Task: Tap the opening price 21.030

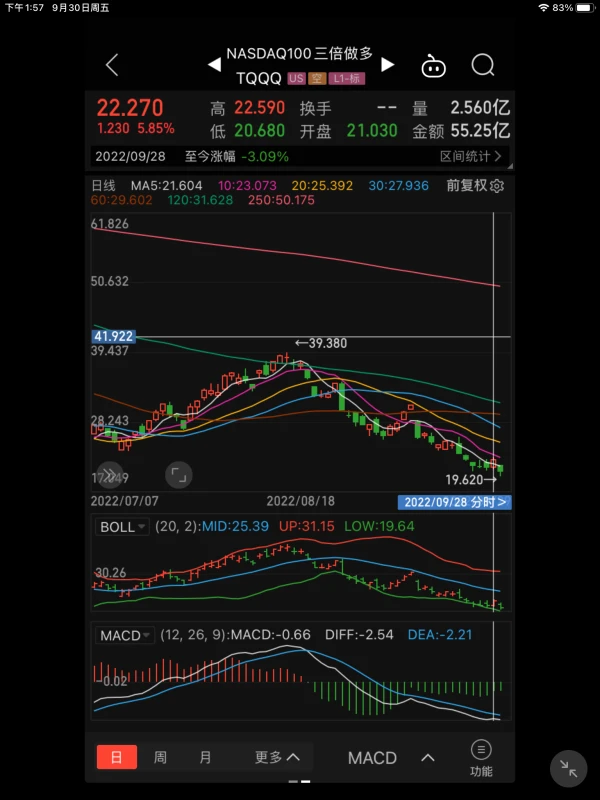Action: (x=372, y=131)
